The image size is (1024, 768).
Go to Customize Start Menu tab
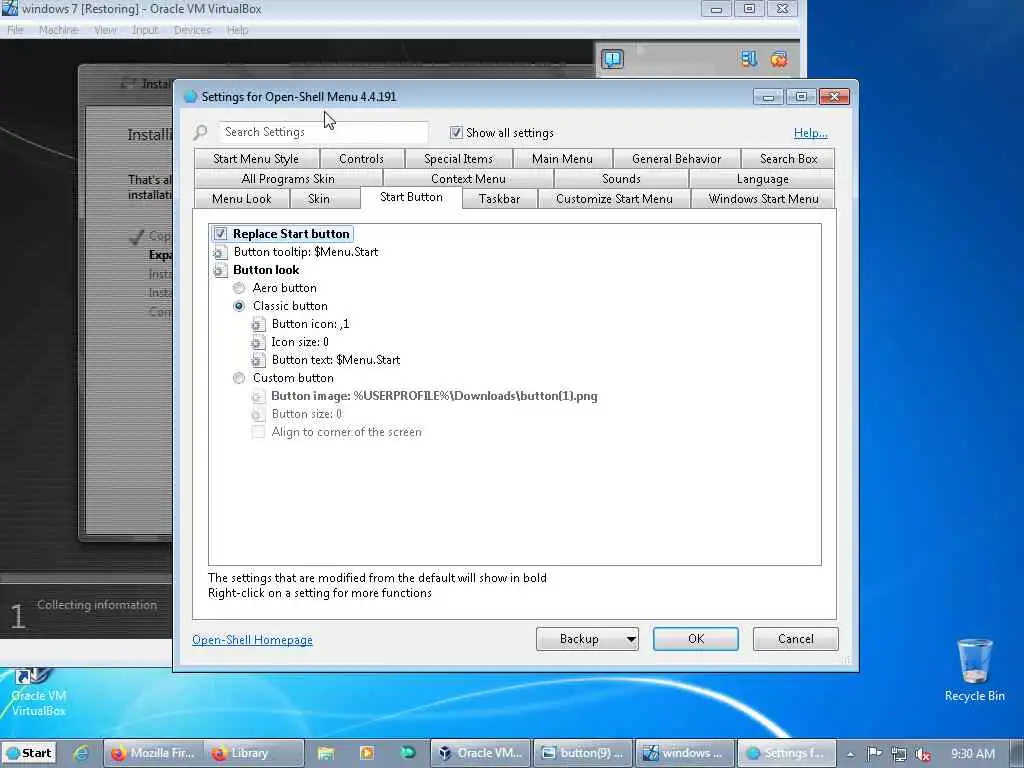click(x=614, y=199)
